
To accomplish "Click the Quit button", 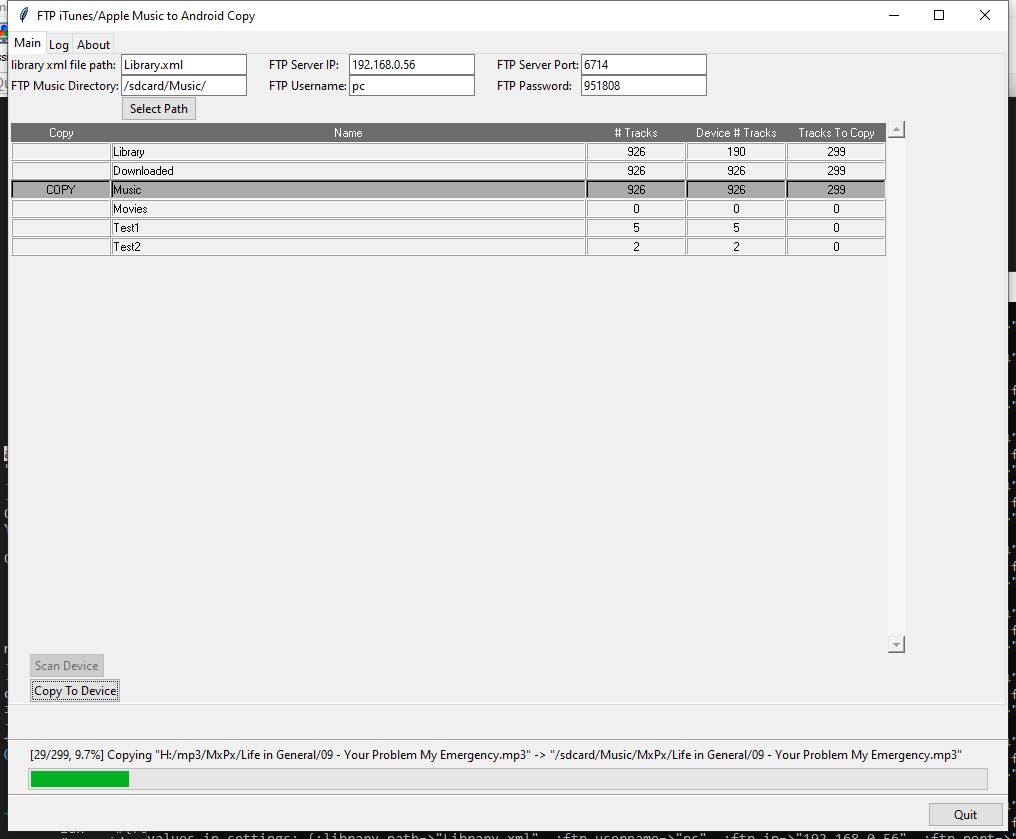I will pos(964,814).
